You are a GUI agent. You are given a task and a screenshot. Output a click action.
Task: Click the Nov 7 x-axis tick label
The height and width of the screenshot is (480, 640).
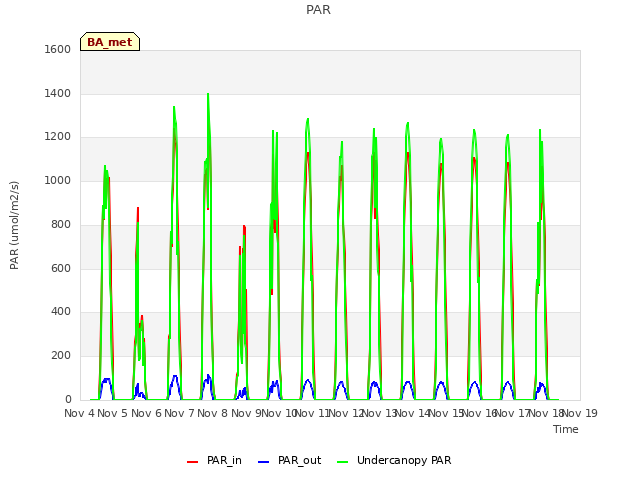[x=179, y=413]
